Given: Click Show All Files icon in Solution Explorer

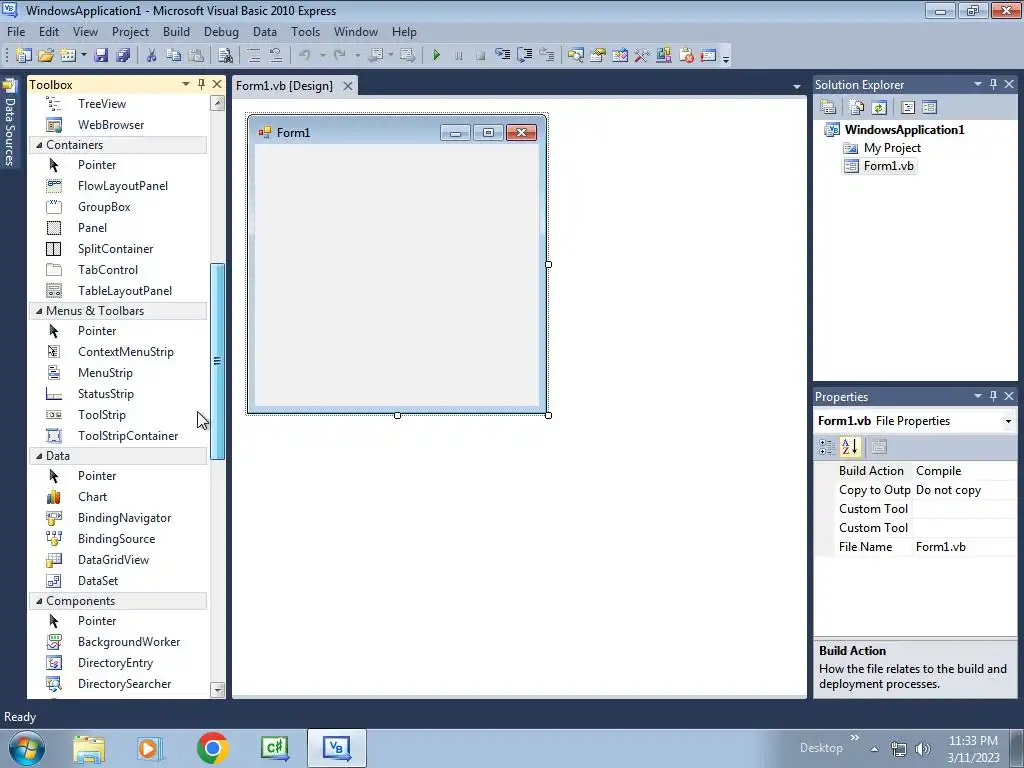Looking at the screenshot, I should click(x=857, y=108).
